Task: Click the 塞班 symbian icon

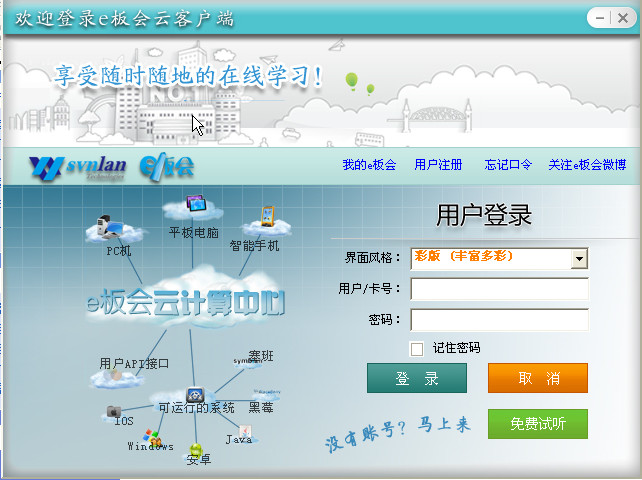Action: [247, 362]
